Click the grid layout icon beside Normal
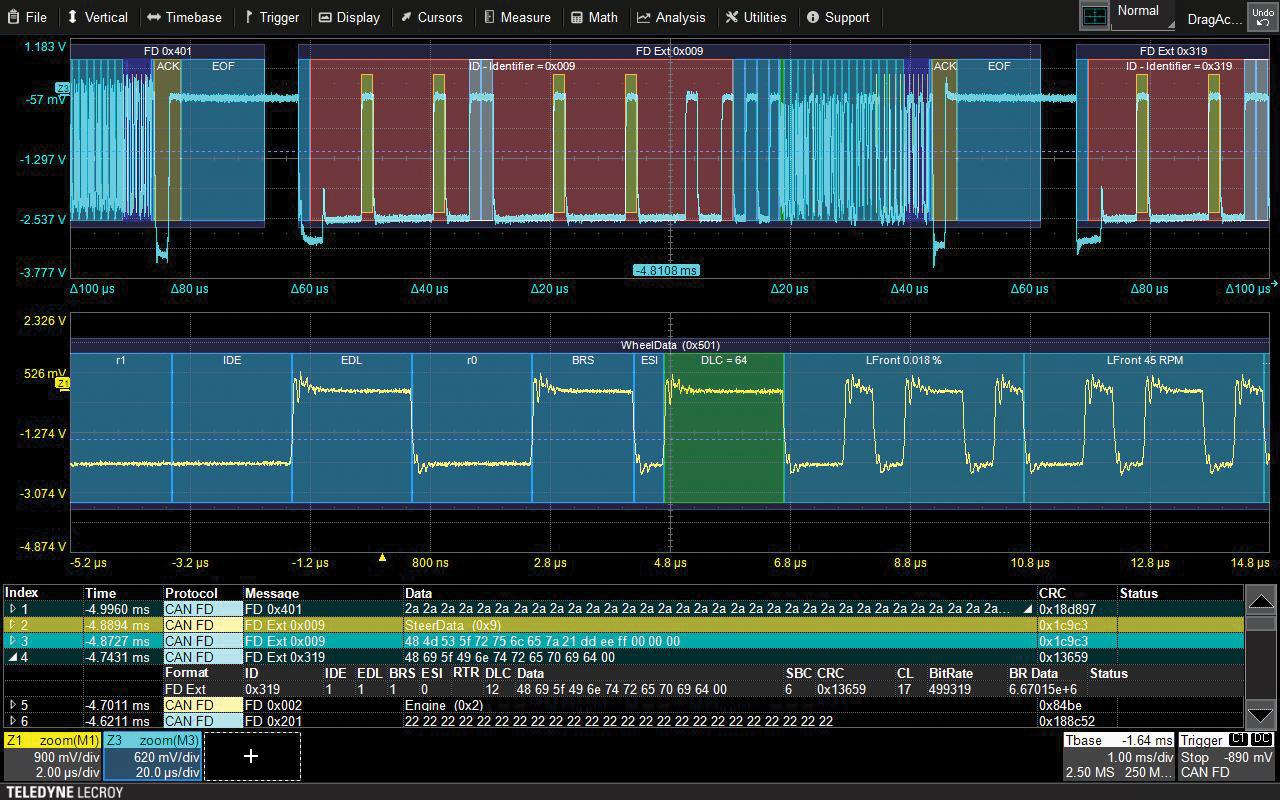The width and height of the screenshot is (1280, 800). point(1095,16)
